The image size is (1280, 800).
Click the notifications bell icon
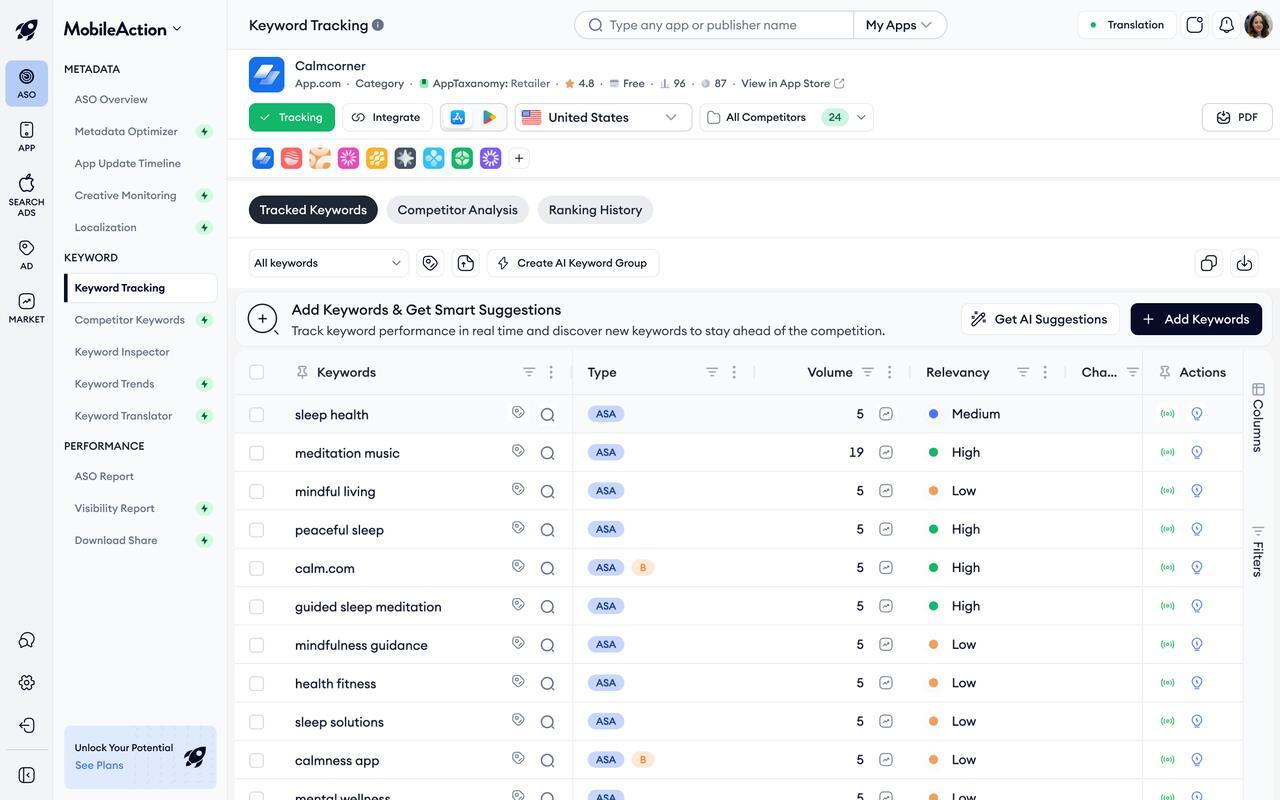pos(1226,25)
